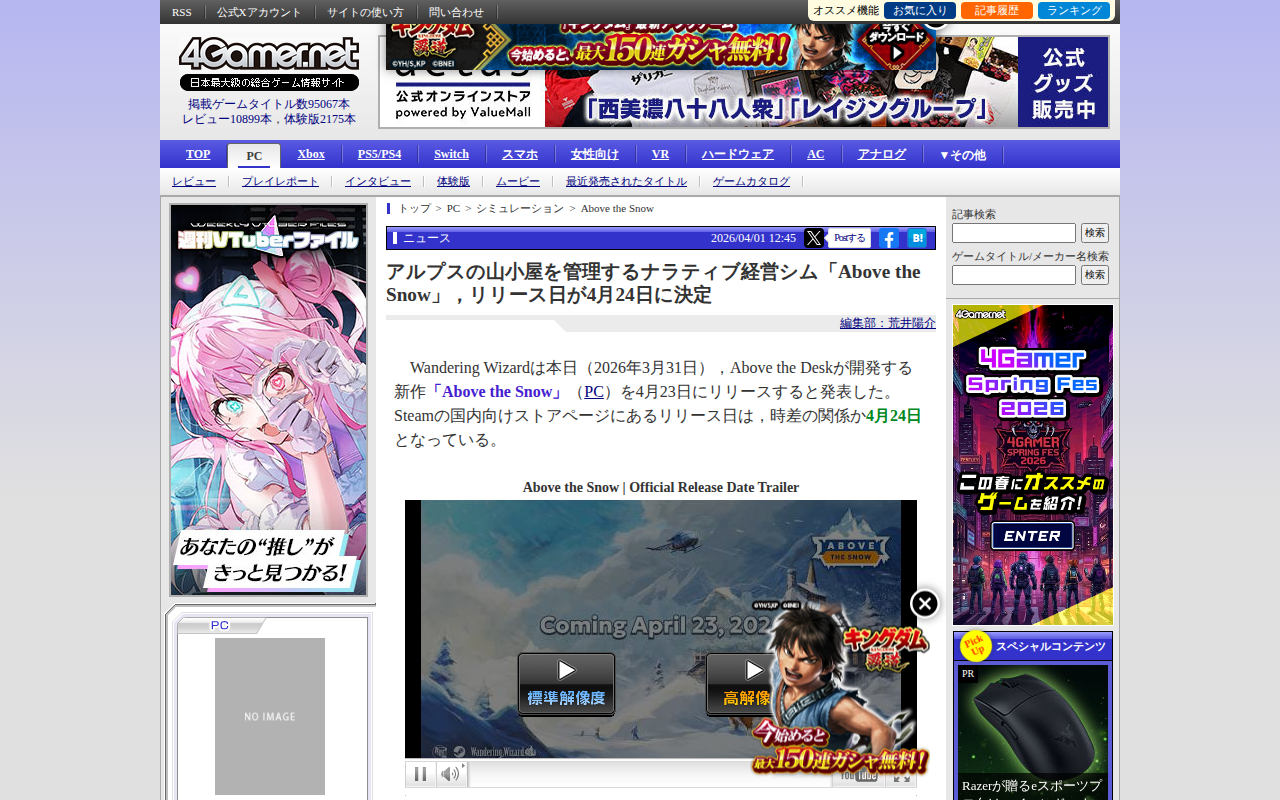Viewport: 1280px width, 800px height.
Task: Mute the video volume speaker icon
Action: coord(451,774)
